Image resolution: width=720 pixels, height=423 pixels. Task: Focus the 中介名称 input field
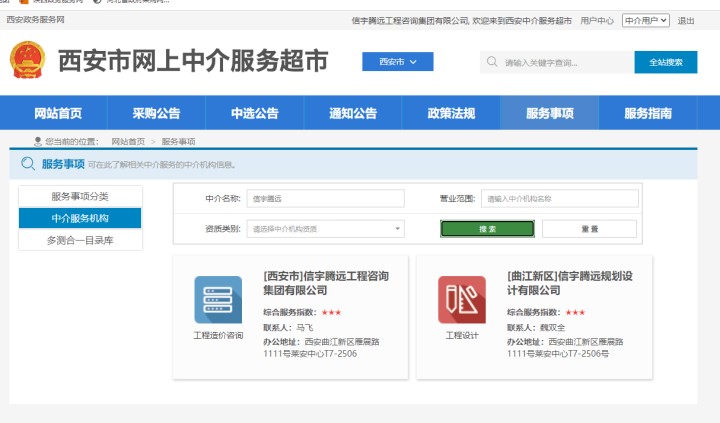coord(325,199)
